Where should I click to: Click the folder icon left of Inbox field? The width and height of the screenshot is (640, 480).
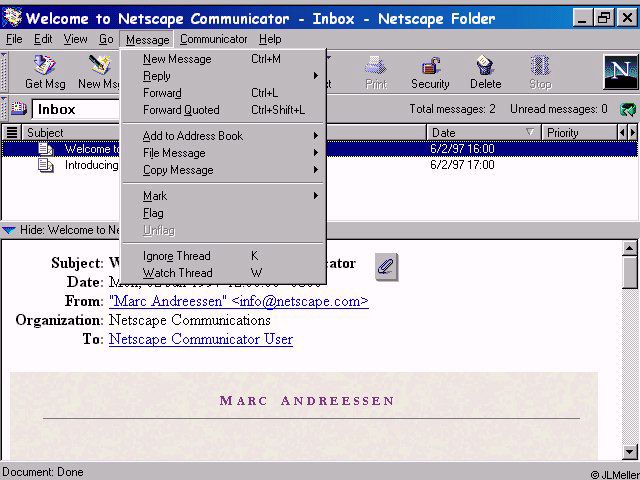click(x=18, y=109)
